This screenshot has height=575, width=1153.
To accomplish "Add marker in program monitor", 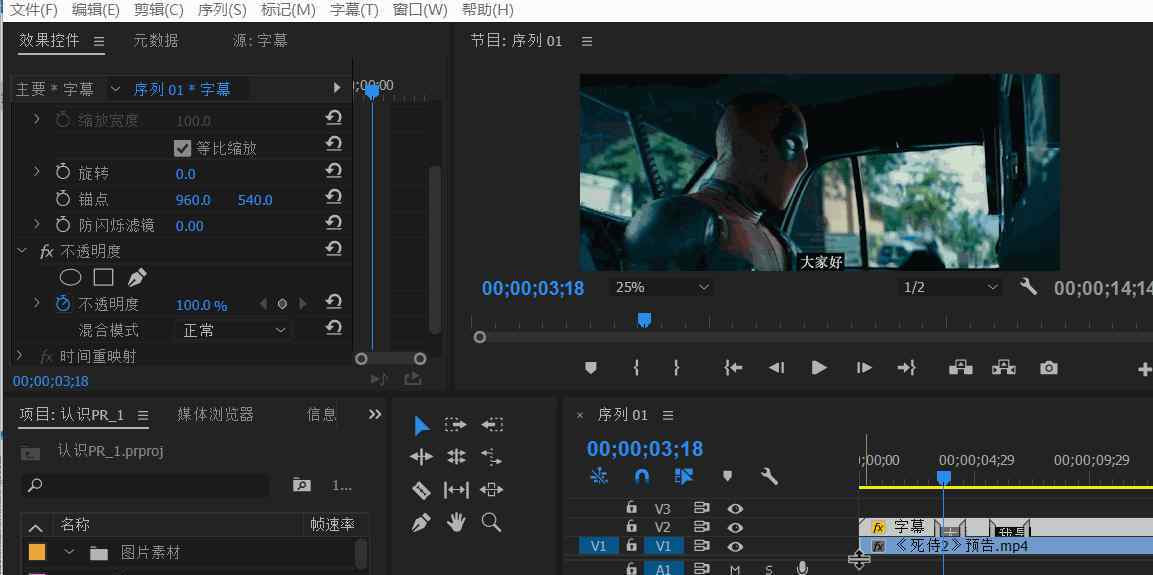I will tap(590, 368).
